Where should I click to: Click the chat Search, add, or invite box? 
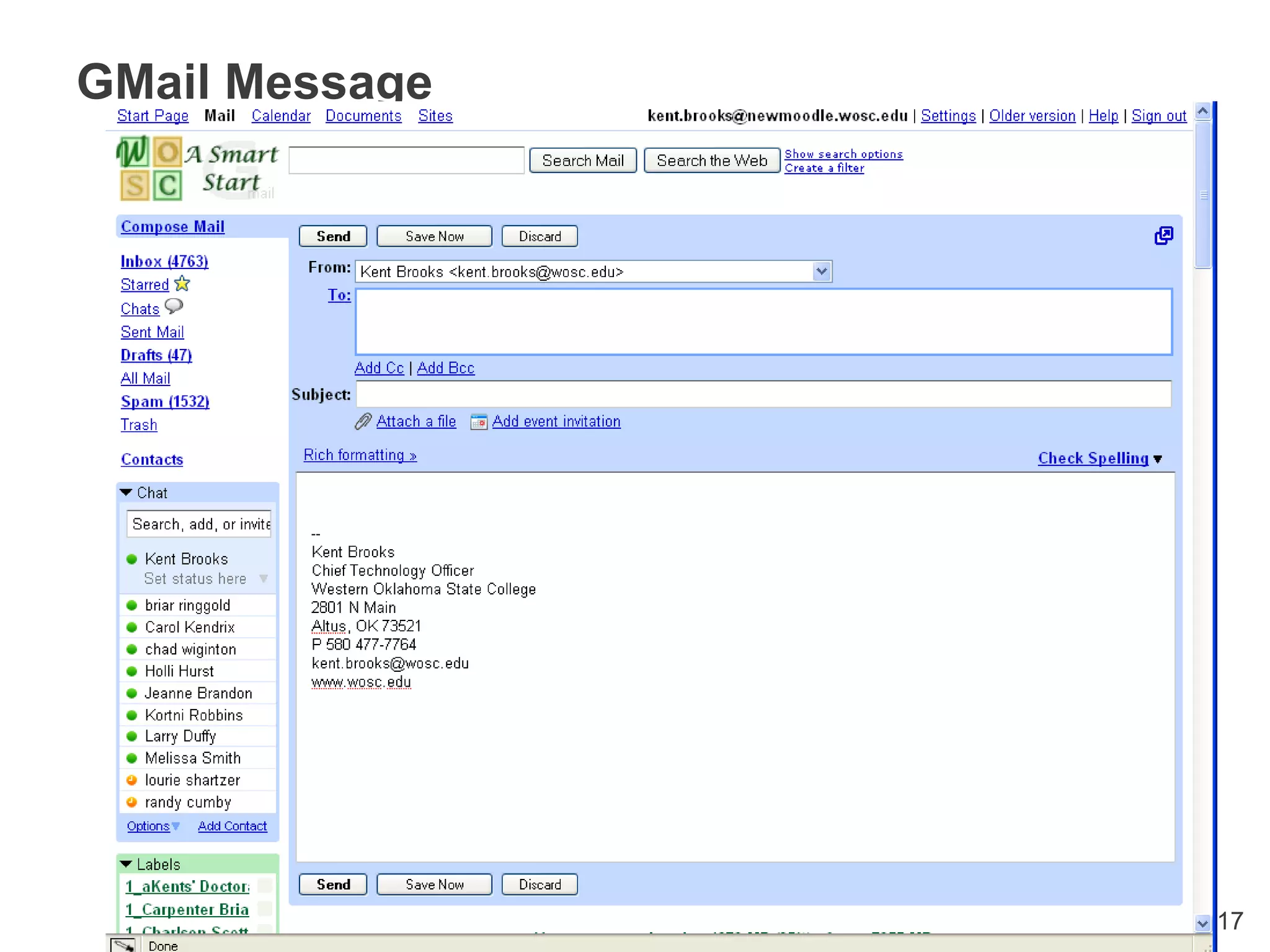coord(199,524)
